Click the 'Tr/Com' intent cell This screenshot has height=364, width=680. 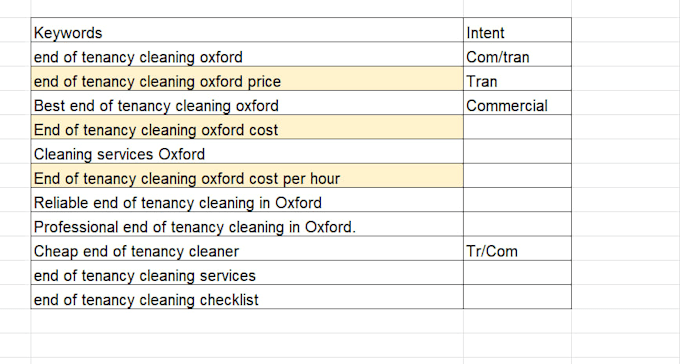click(x=517, y=249)
